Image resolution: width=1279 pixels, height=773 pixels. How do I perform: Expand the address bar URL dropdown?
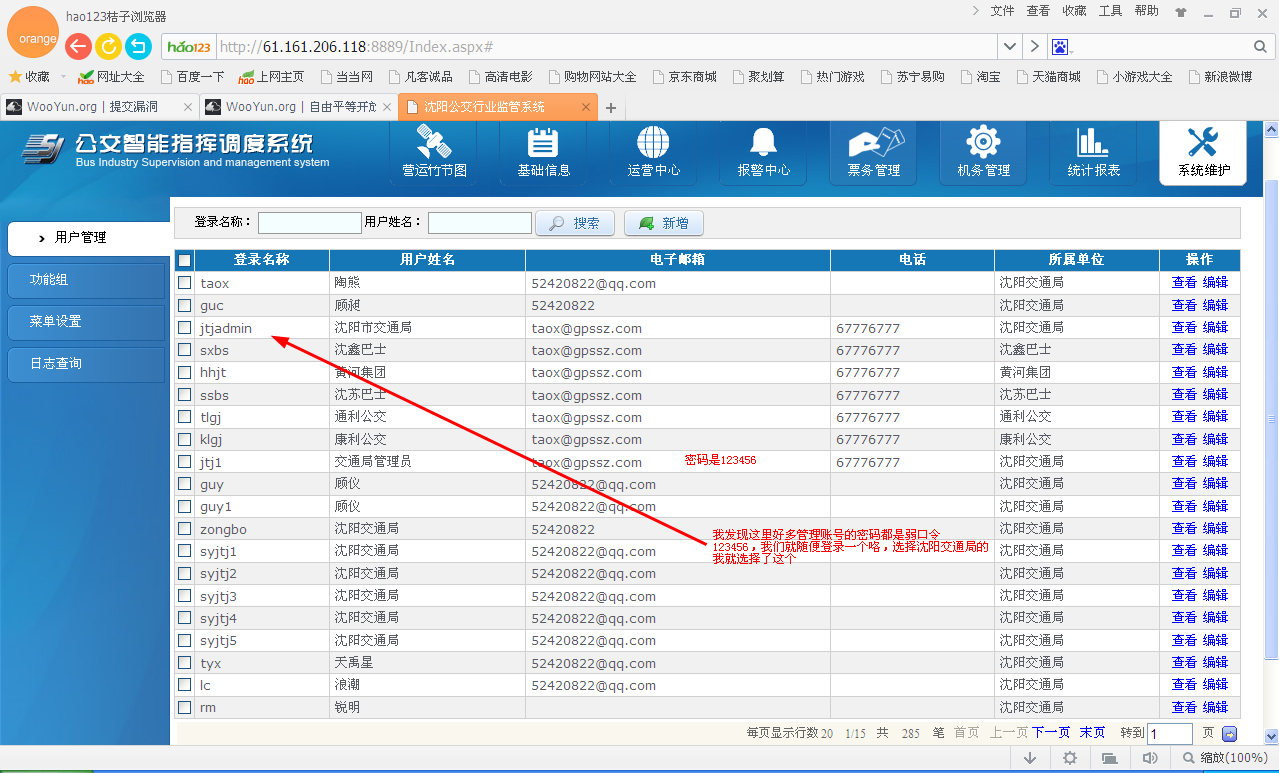(1010, 46)
